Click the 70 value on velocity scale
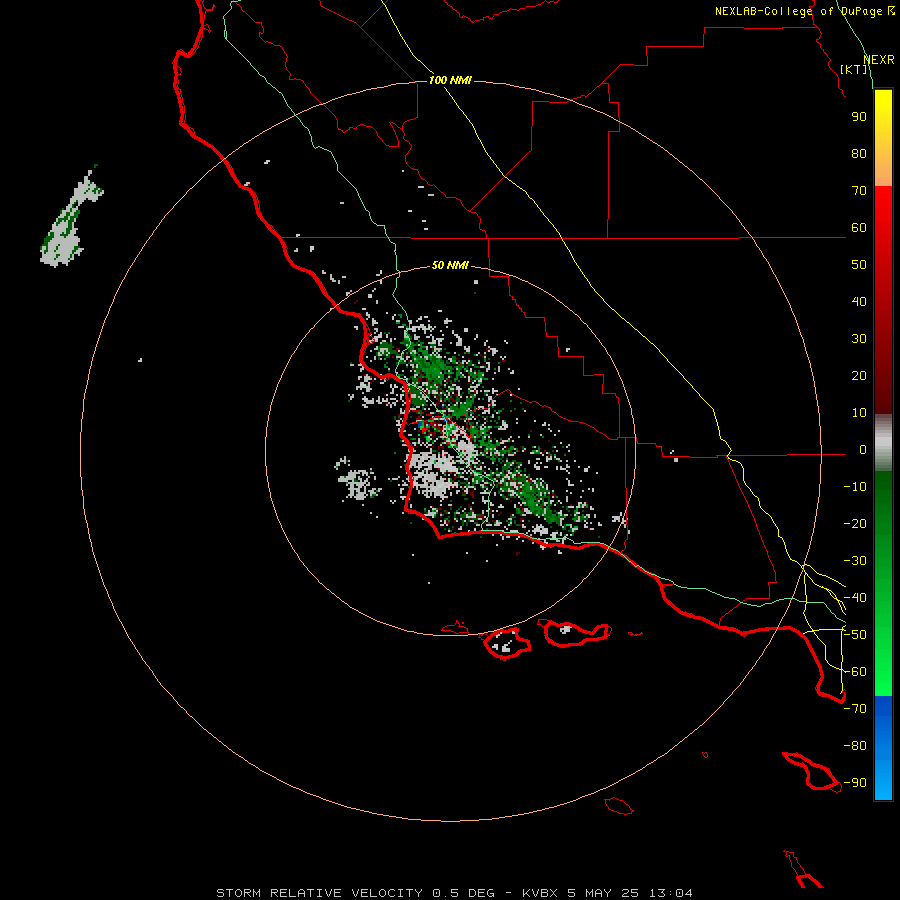 pyautogui.click(x=859, y=191)
